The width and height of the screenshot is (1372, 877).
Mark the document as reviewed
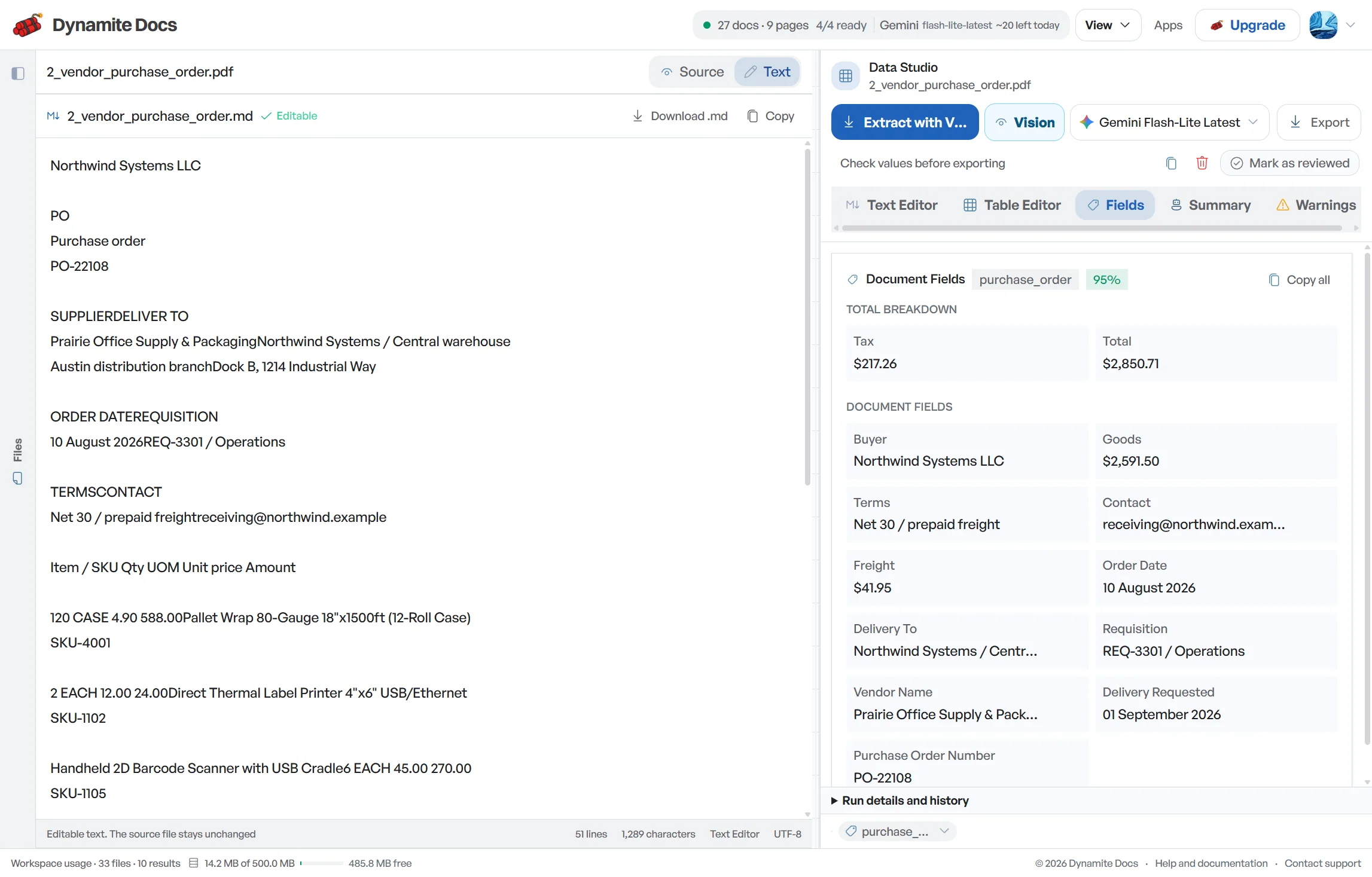(1290, 163)
